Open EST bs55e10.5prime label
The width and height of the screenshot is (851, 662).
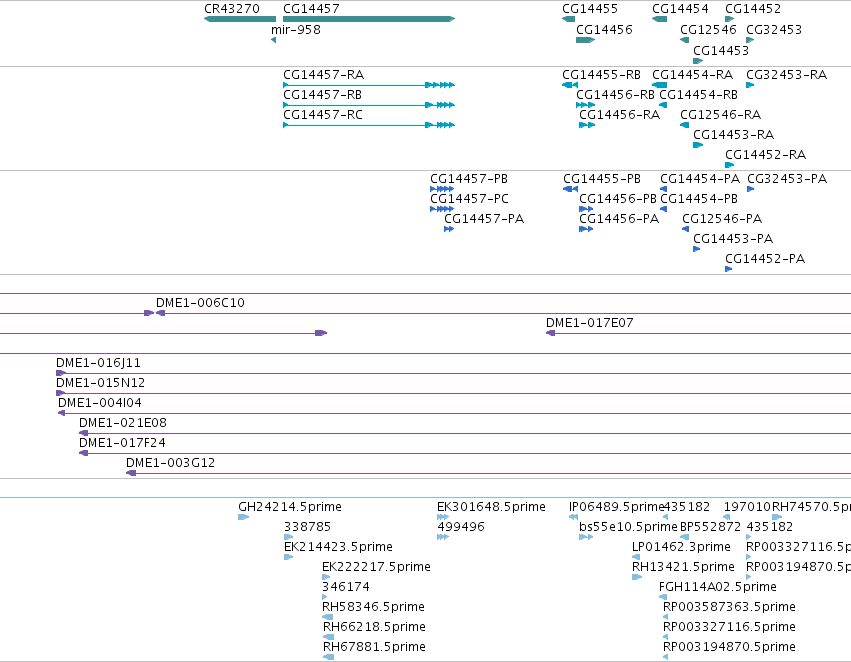pos(628,527)
